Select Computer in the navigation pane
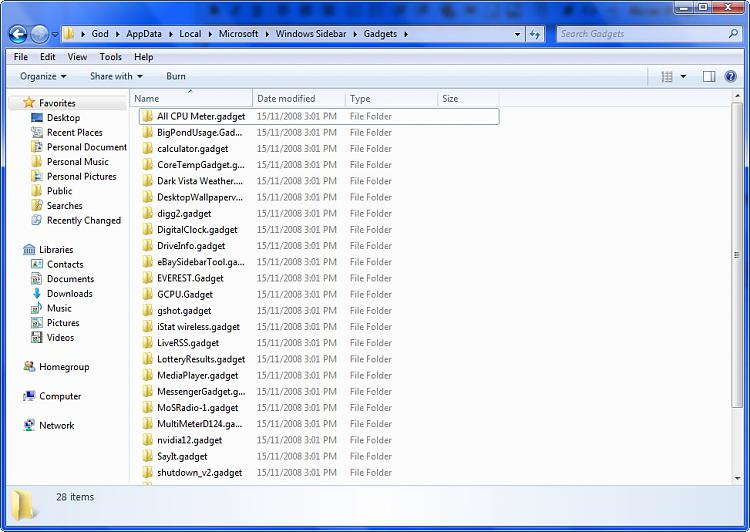 (60, 396)
